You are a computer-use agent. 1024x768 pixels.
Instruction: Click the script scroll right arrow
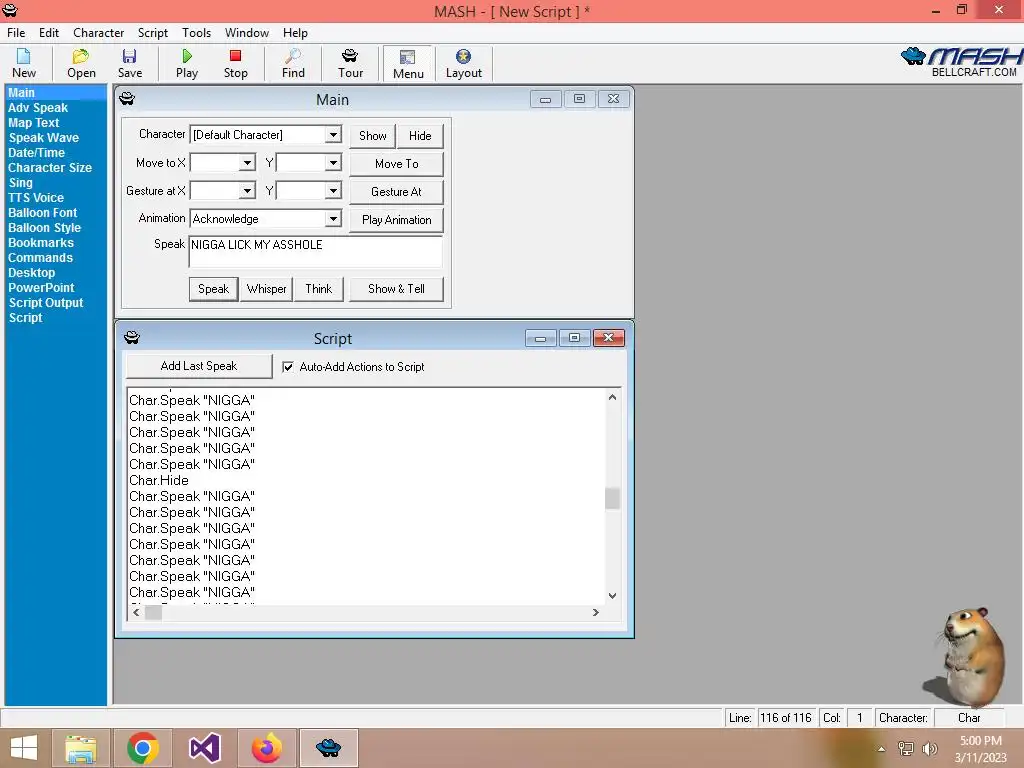click(x=595, y=613)
